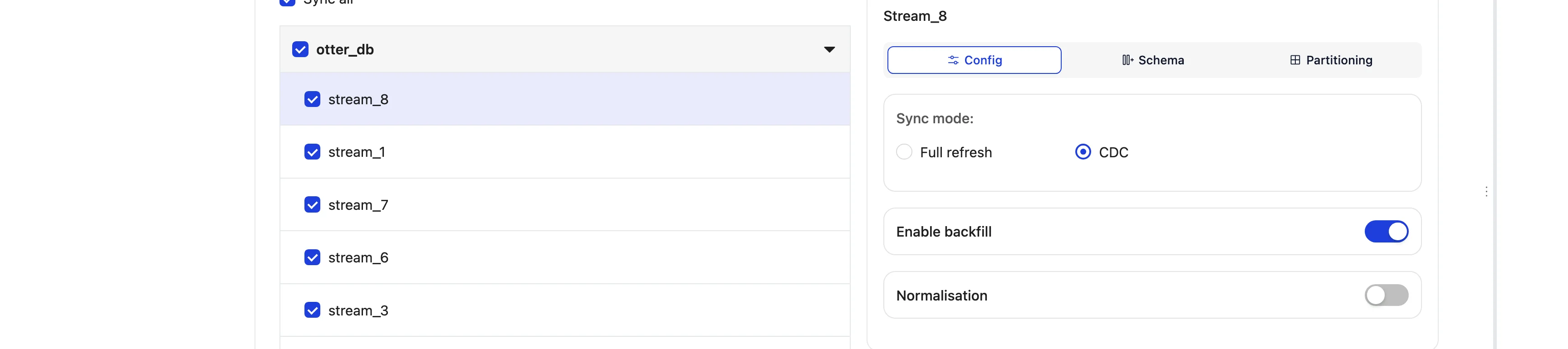Select the Config tab

[x=974, y=60]
